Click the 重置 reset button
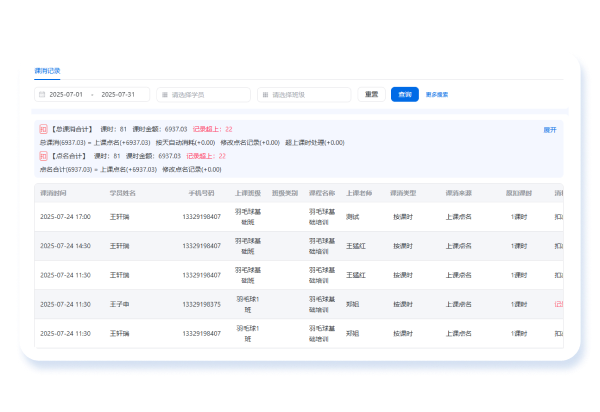The image size is (600, 412). click(x=371, y=94)
